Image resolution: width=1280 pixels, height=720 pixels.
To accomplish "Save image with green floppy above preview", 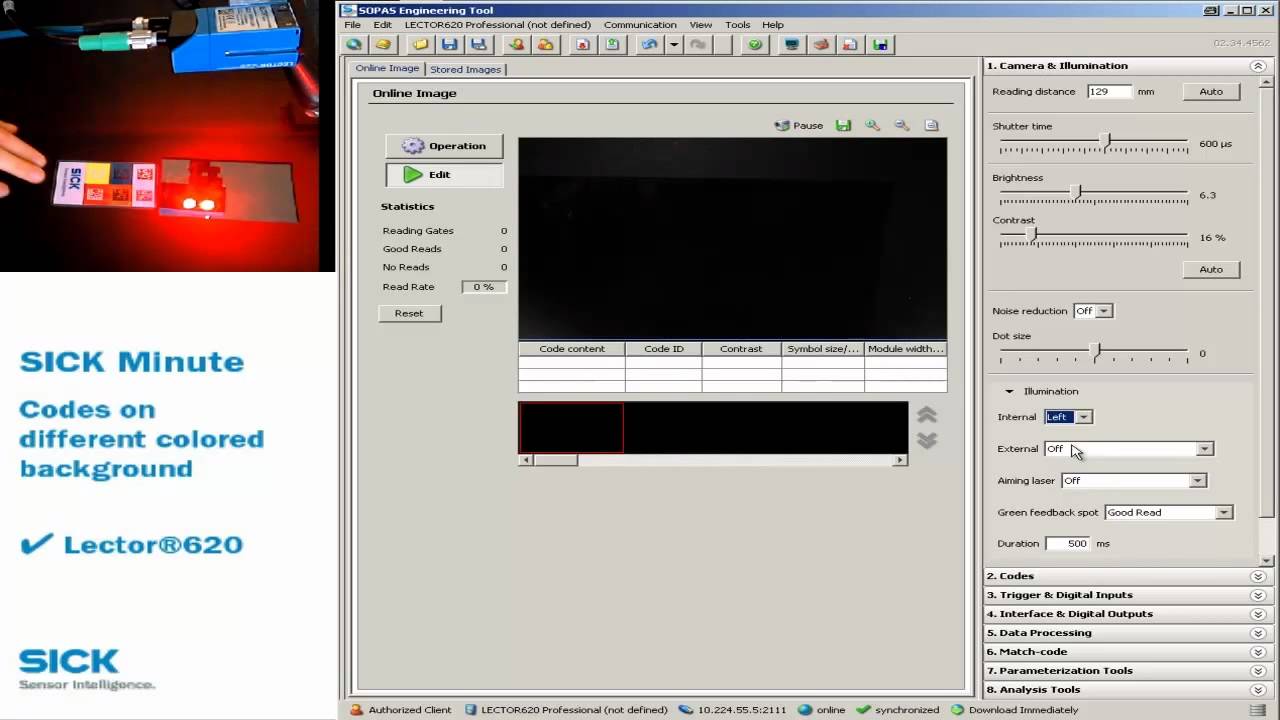I will click(843, 126).
